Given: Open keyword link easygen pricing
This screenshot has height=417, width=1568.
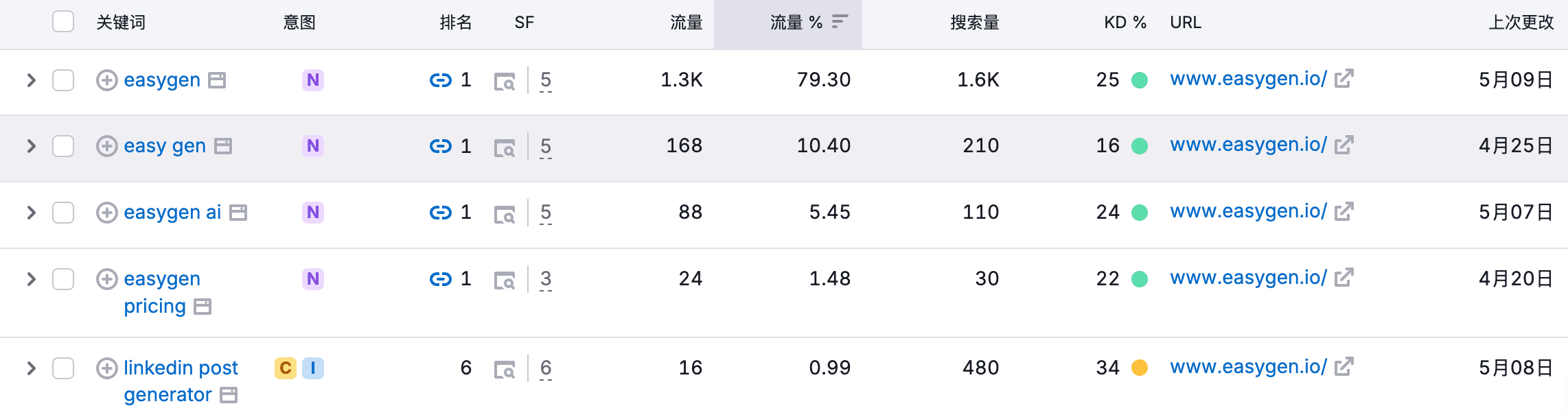Looking at the screenshot, I should click(x=162, y=292).
